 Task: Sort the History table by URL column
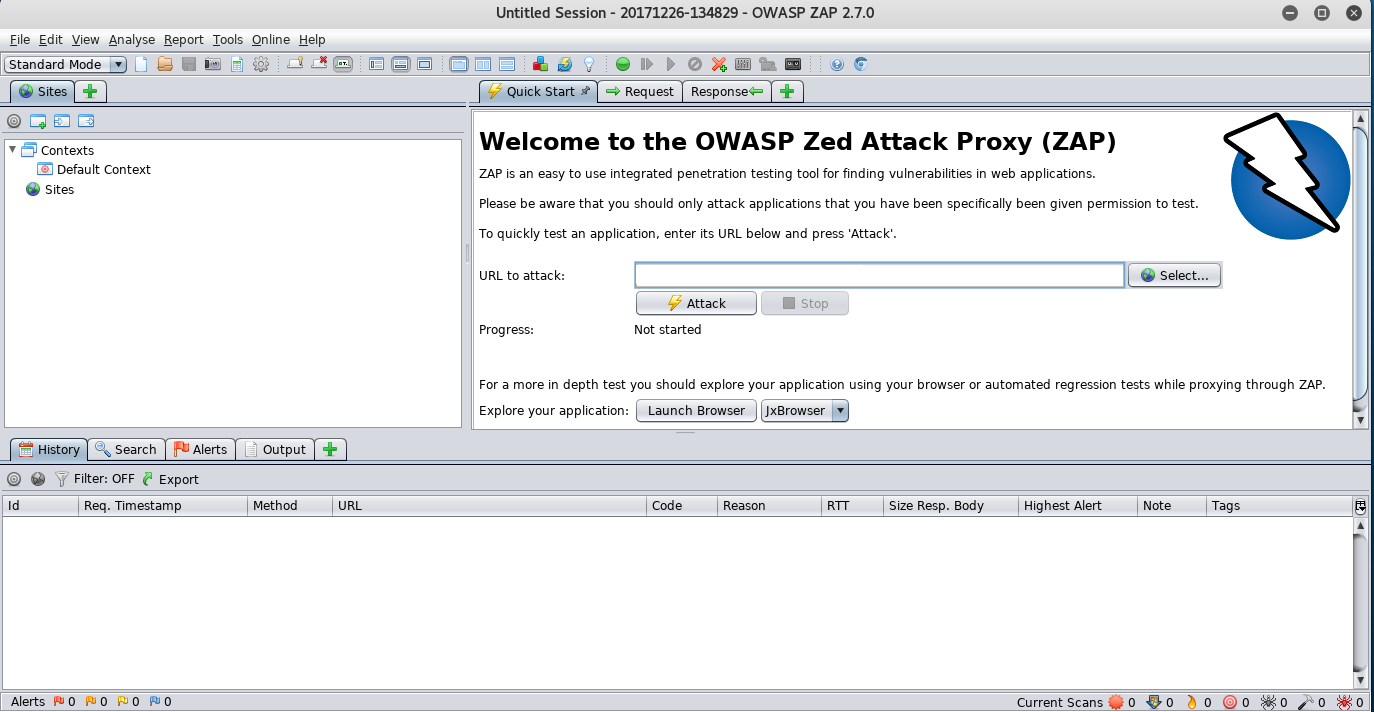coord(489,506)
